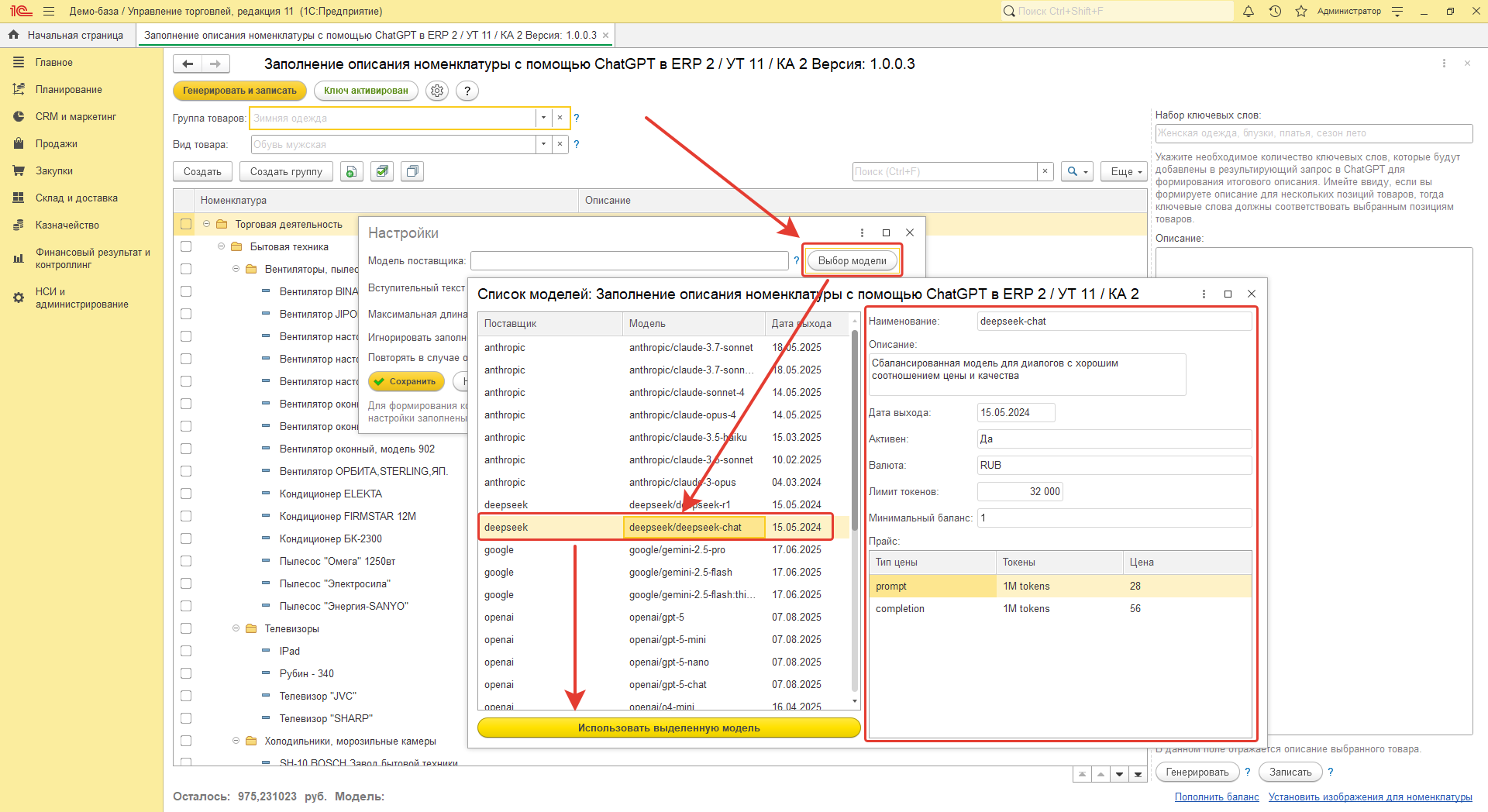This screenshot has height=812, width=1488.
Task: Tick the checkbox next to Бытовая техника
Action: pos(186,246)
